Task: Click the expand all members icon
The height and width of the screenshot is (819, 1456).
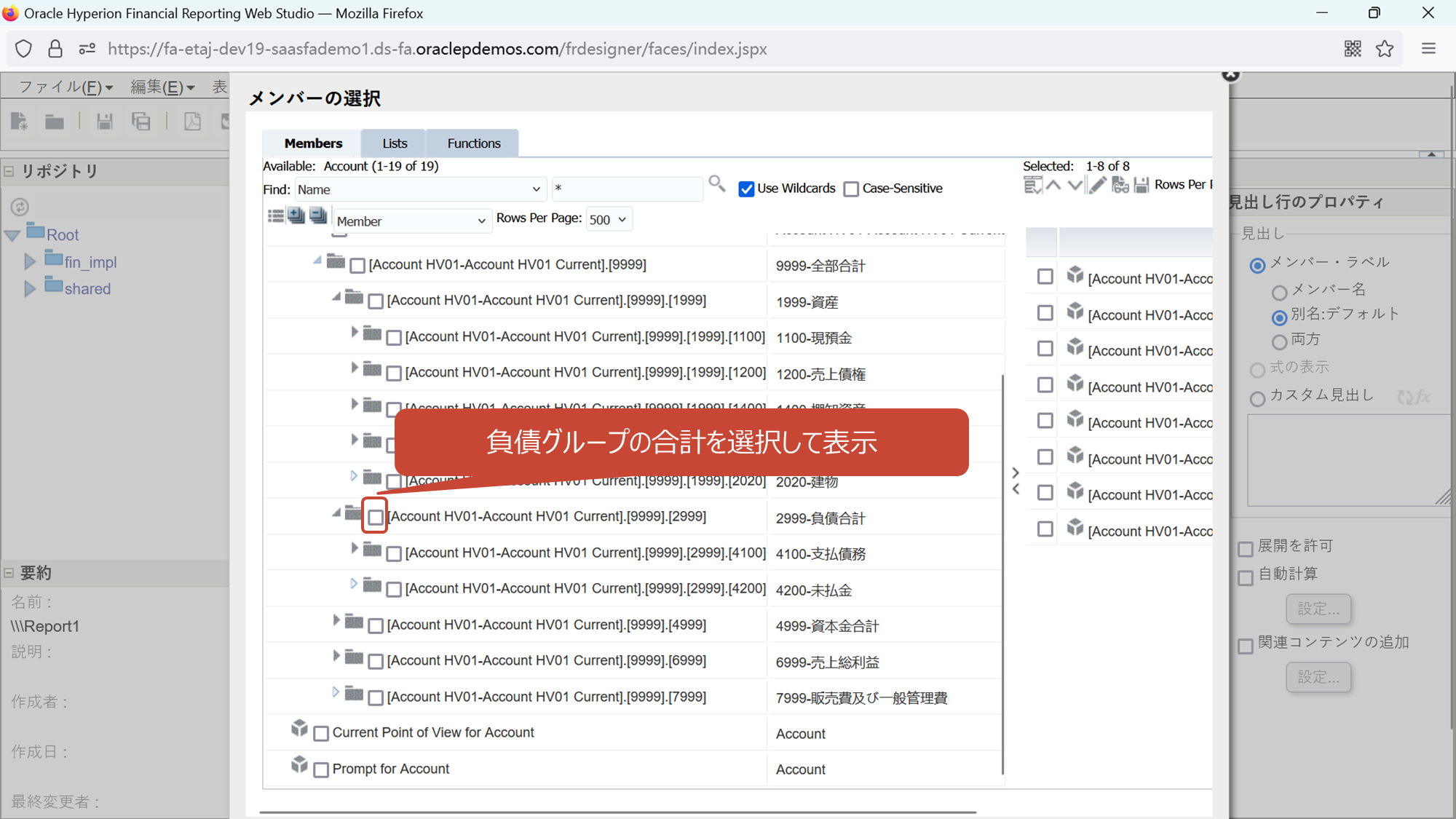Action: pyautogui.click(x=296, y=215)
